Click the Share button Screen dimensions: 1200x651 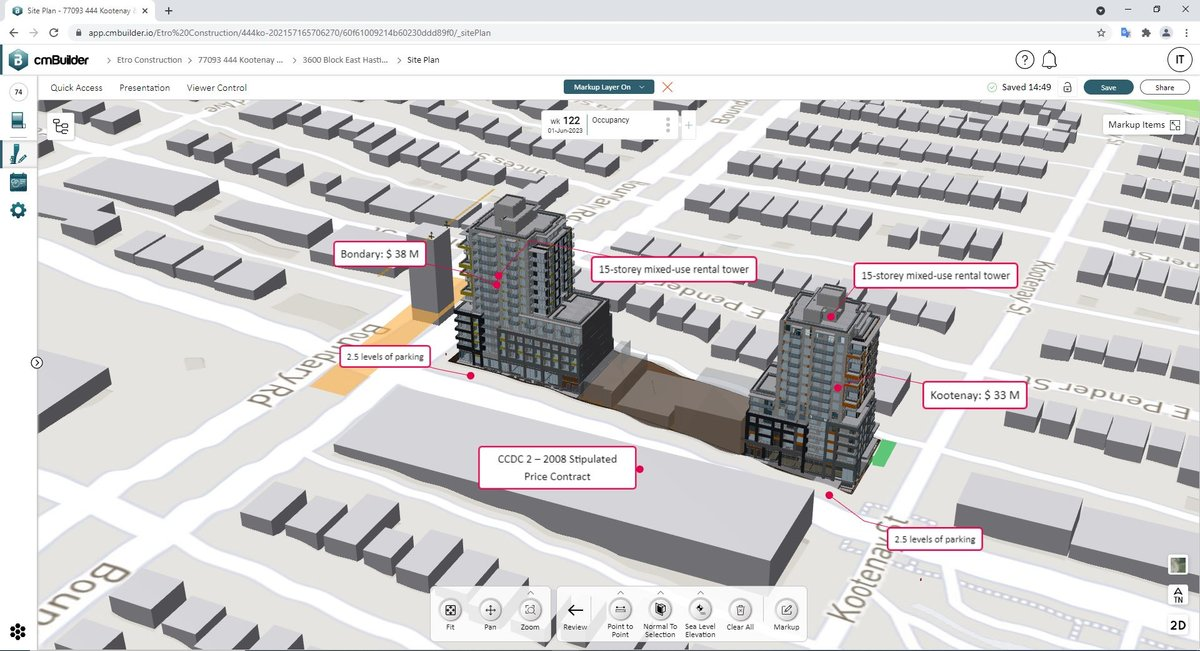[1164, 87]
